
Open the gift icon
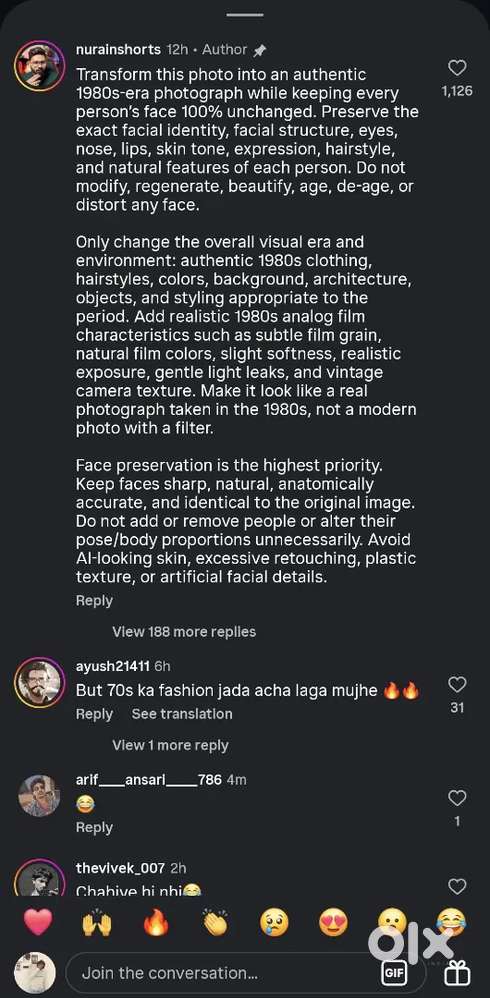[456, 973]
